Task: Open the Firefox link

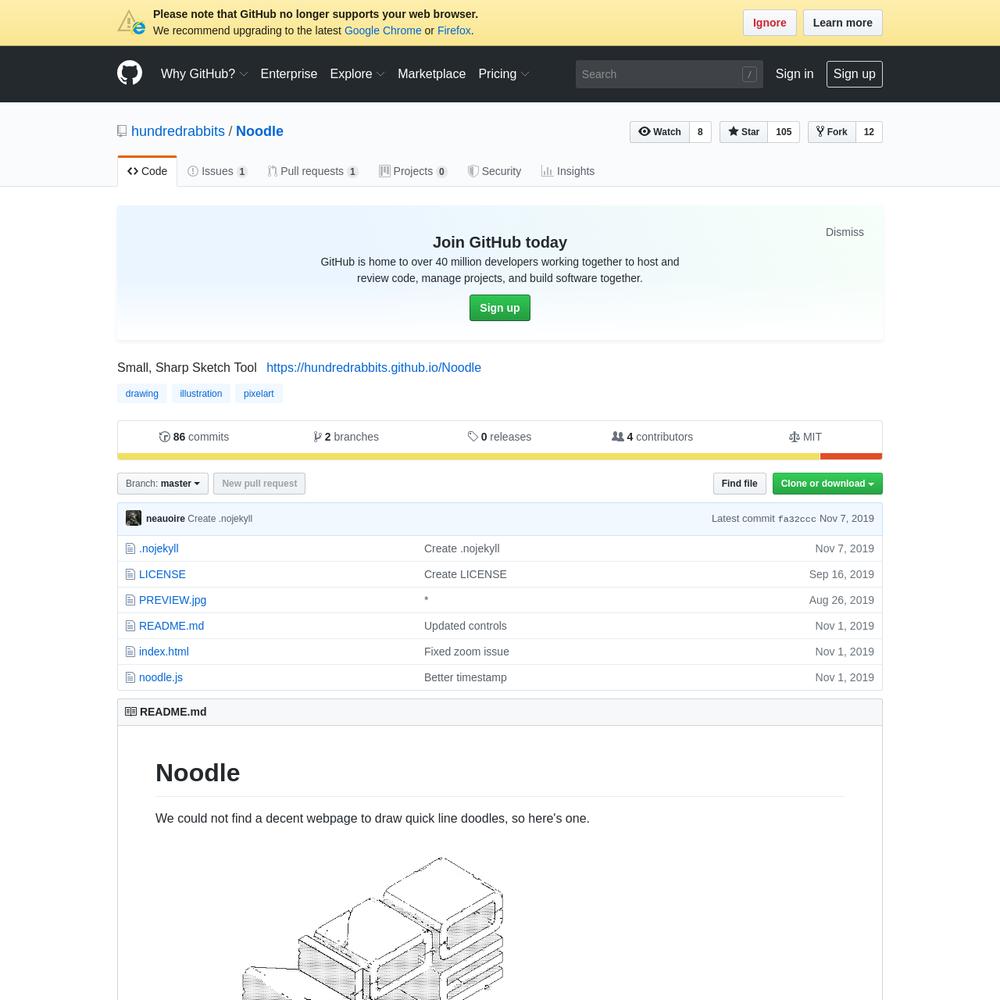Action: (453, 31)
